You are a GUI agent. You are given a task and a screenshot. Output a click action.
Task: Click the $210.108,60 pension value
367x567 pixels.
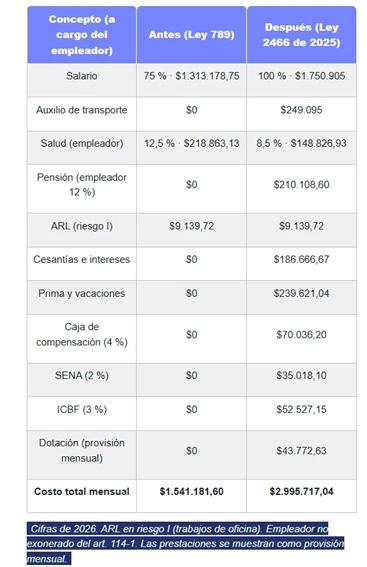point(301,185)
